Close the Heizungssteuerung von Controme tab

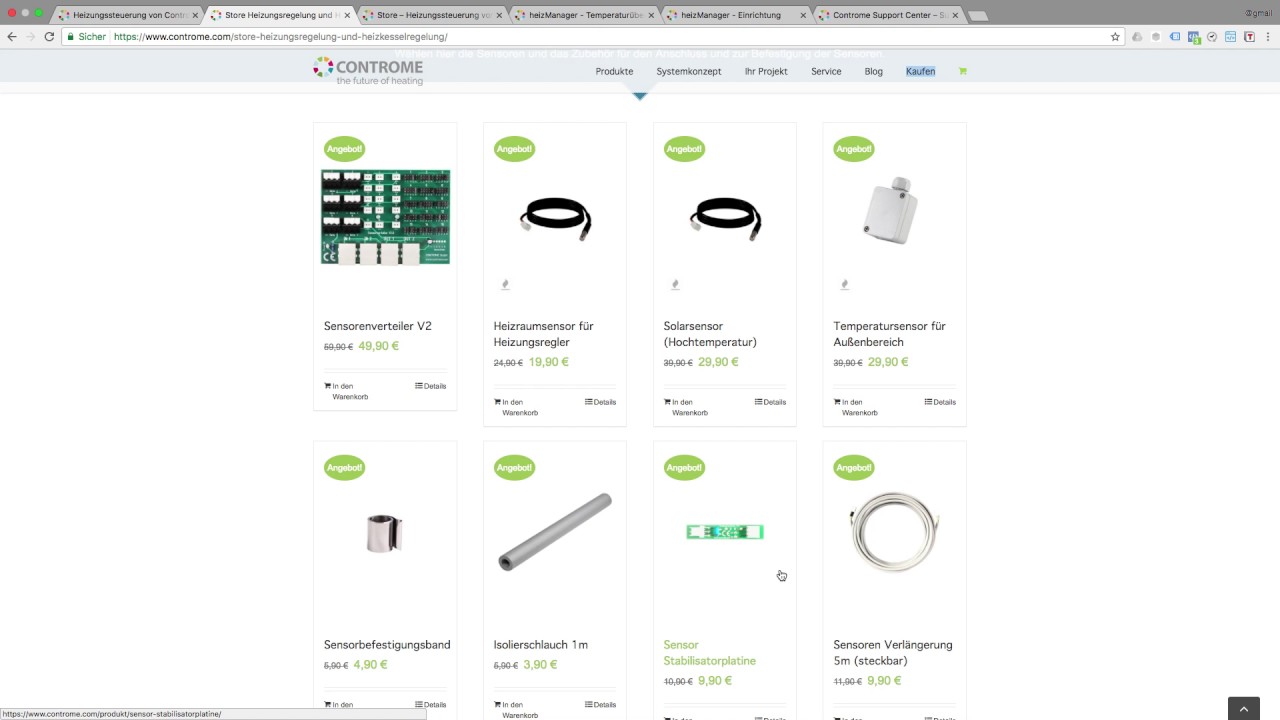195,15
